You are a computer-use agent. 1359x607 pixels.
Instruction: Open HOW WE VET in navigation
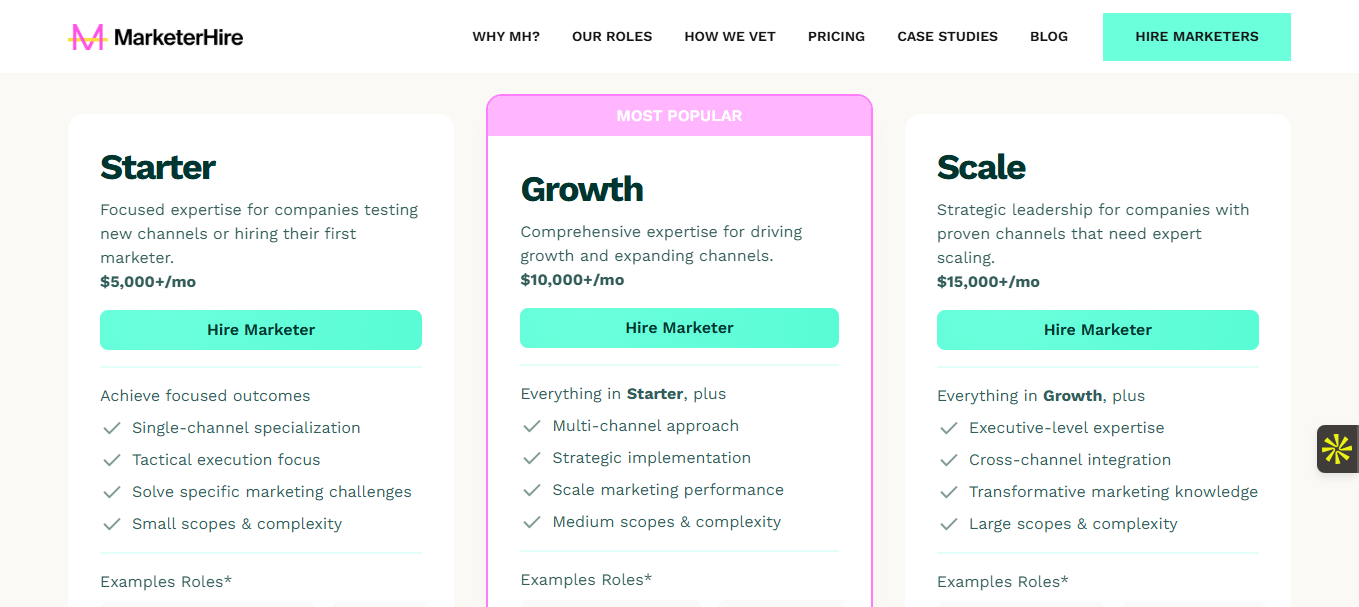pos(730,37)
